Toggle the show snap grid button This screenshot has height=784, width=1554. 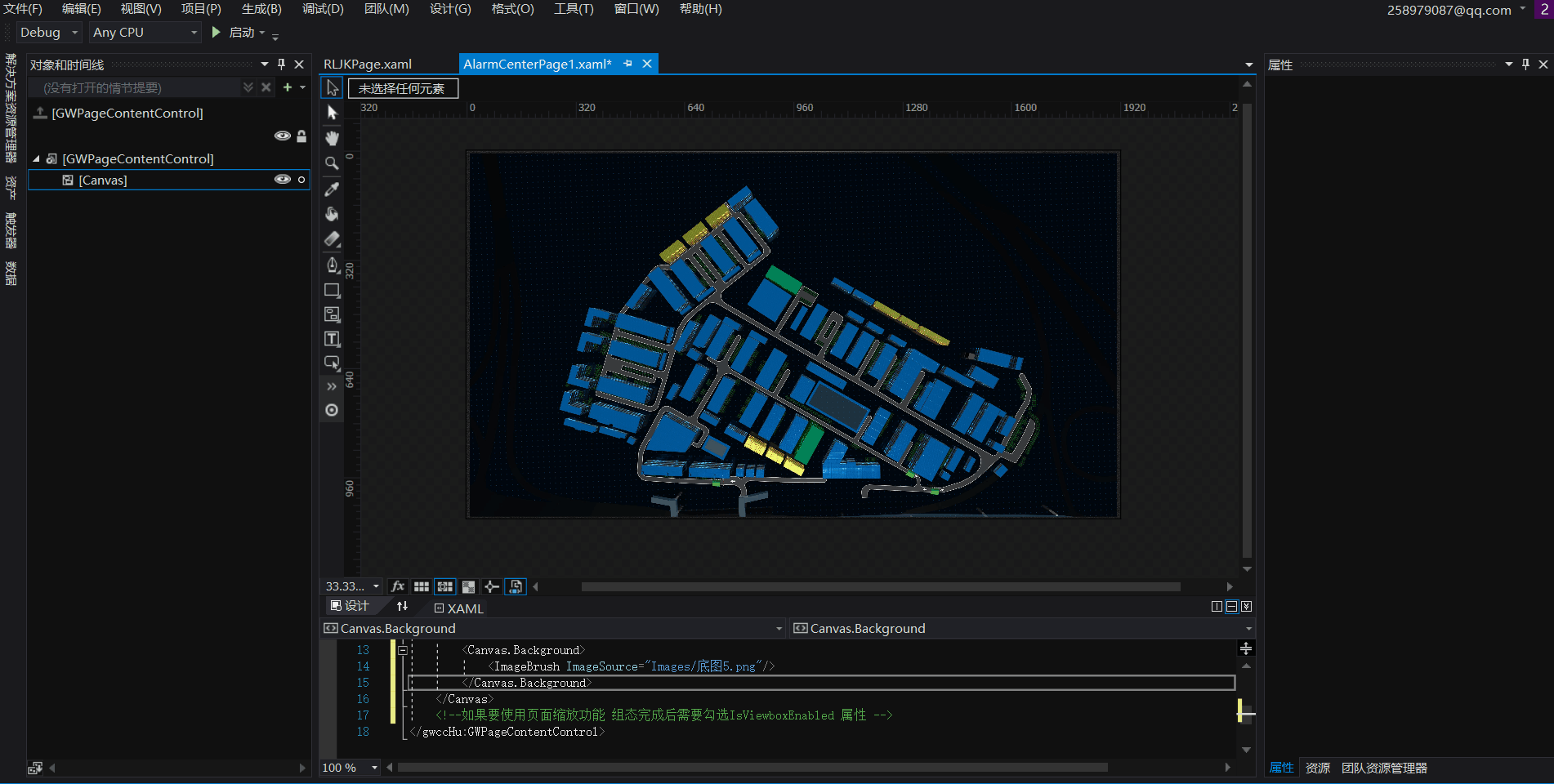tap(422, 586)
